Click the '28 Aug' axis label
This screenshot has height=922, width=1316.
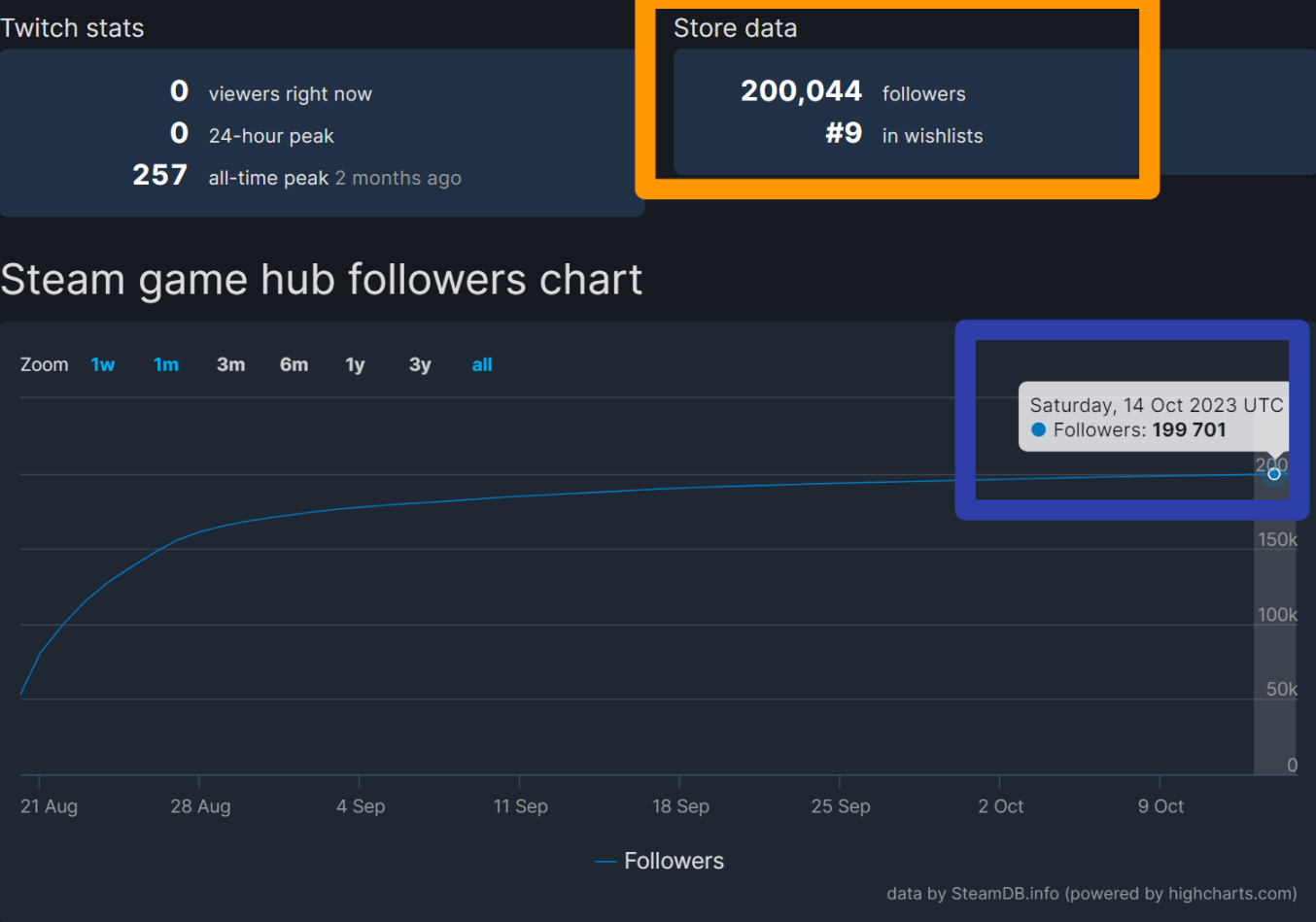coord(200,806)
